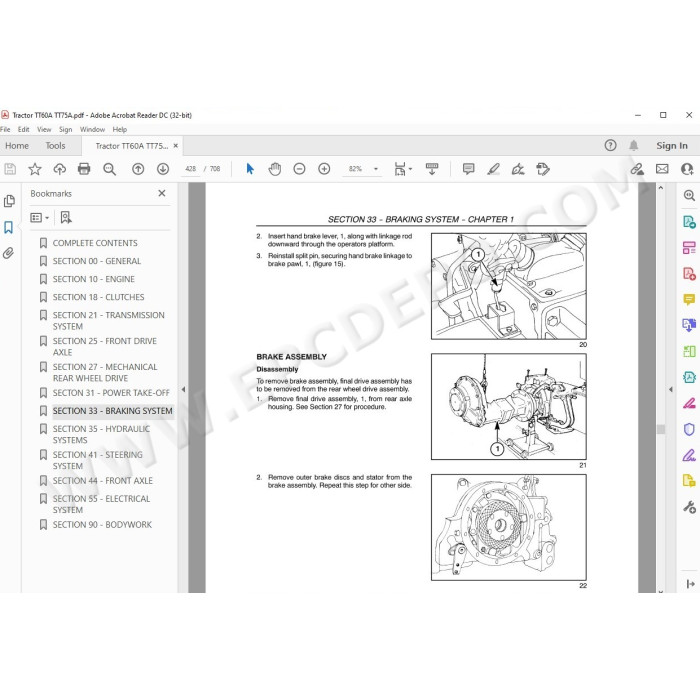Image resolution: width=700 pixels, height=700 pixels.
Task: Share a link to the file
Action: click(637, 169)
